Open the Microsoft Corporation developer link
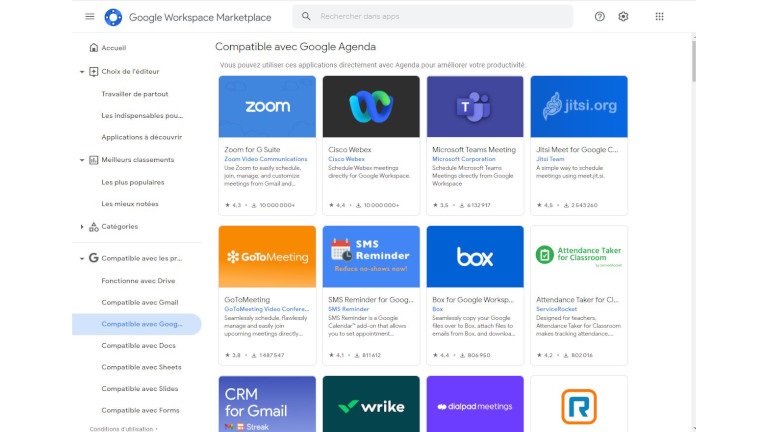The width and height of the screenshot is (768, 432). (463, 159)
